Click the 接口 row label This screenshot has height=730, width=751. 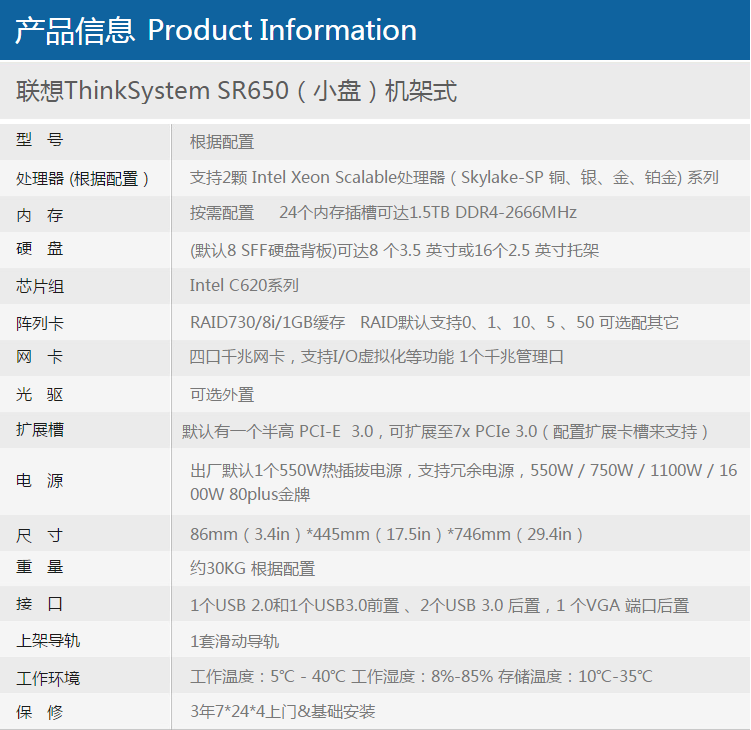coord(40,604)
